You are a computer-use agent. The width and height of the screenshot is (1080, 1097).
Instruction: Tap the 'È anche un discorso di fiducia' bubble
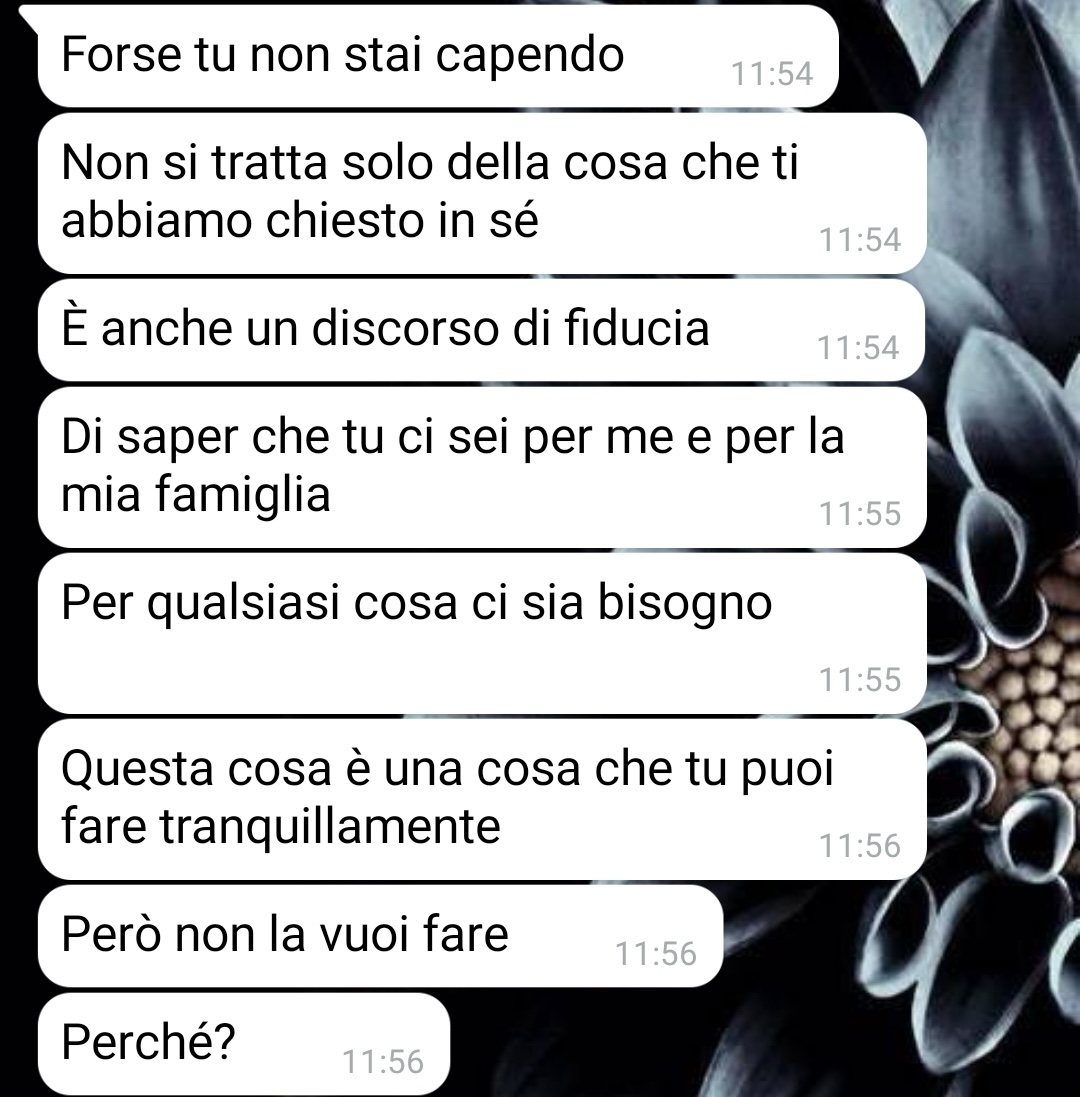pyautogui.click(x=481, y=330)
